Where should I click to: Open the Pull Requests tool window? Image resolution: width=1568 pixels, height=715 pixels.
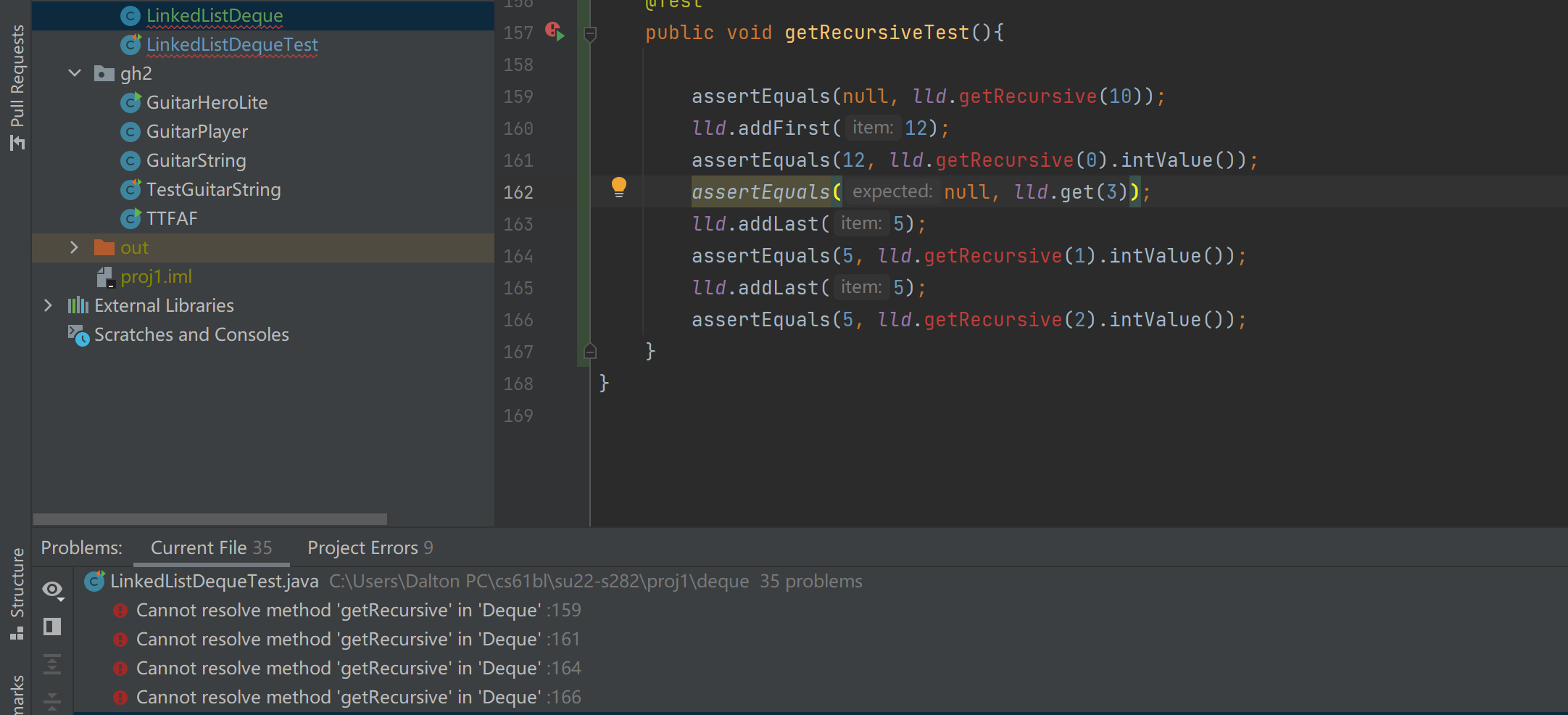(17, 87)
